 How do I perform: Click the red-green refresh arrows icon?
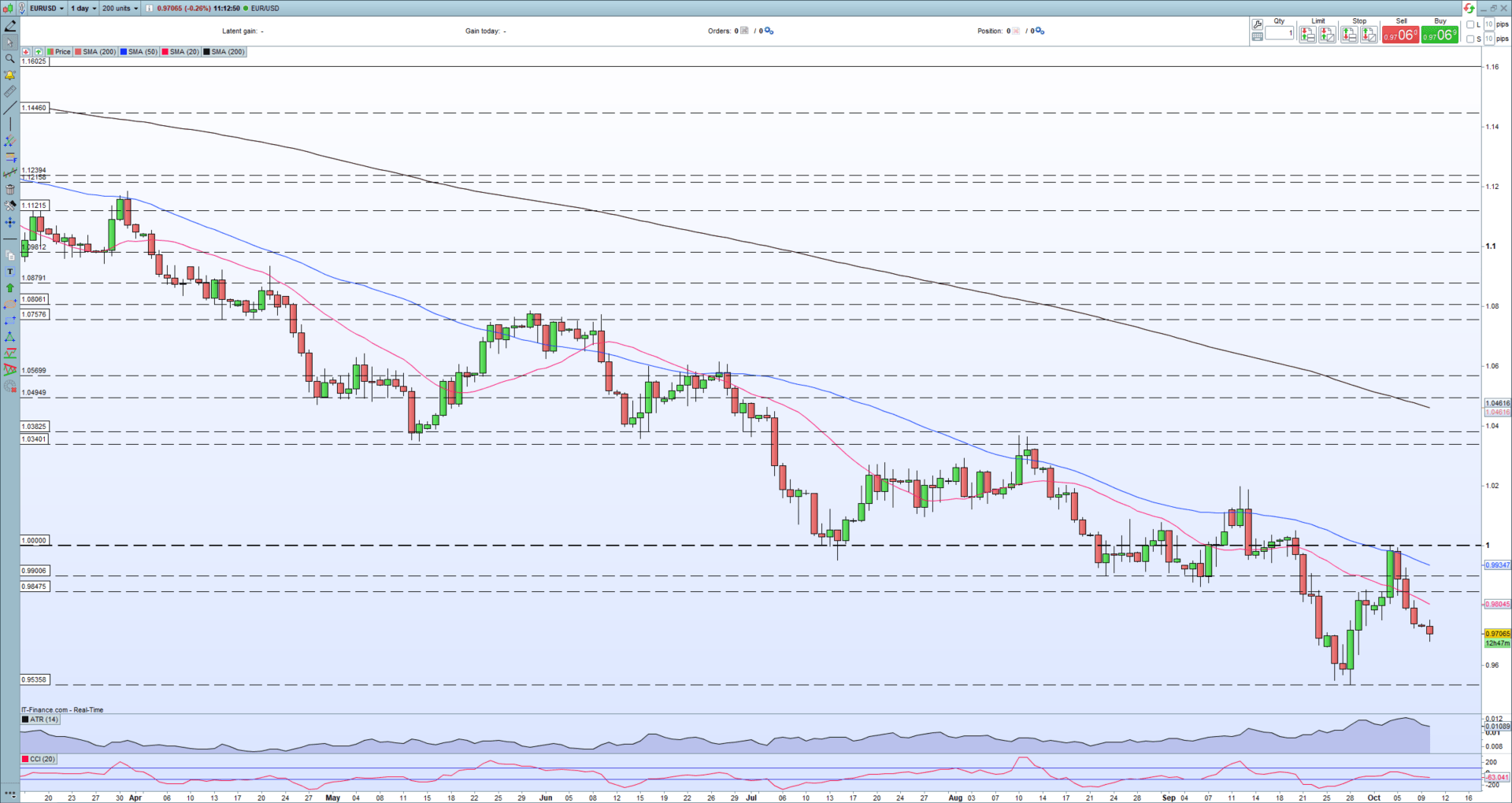tap(1469, 9)
